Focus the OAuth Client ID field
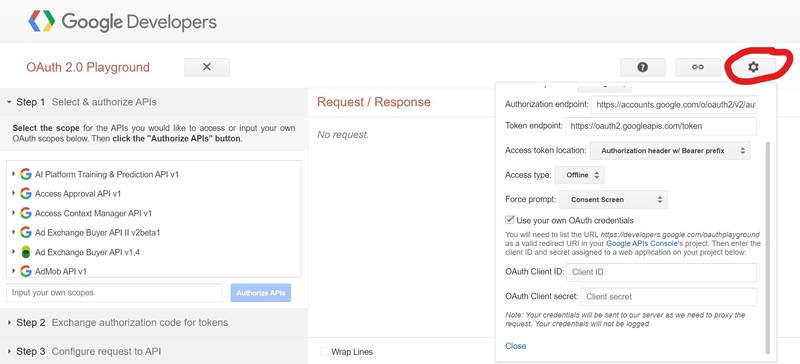Viewport: 800px width, 364px height. (662, 272)
